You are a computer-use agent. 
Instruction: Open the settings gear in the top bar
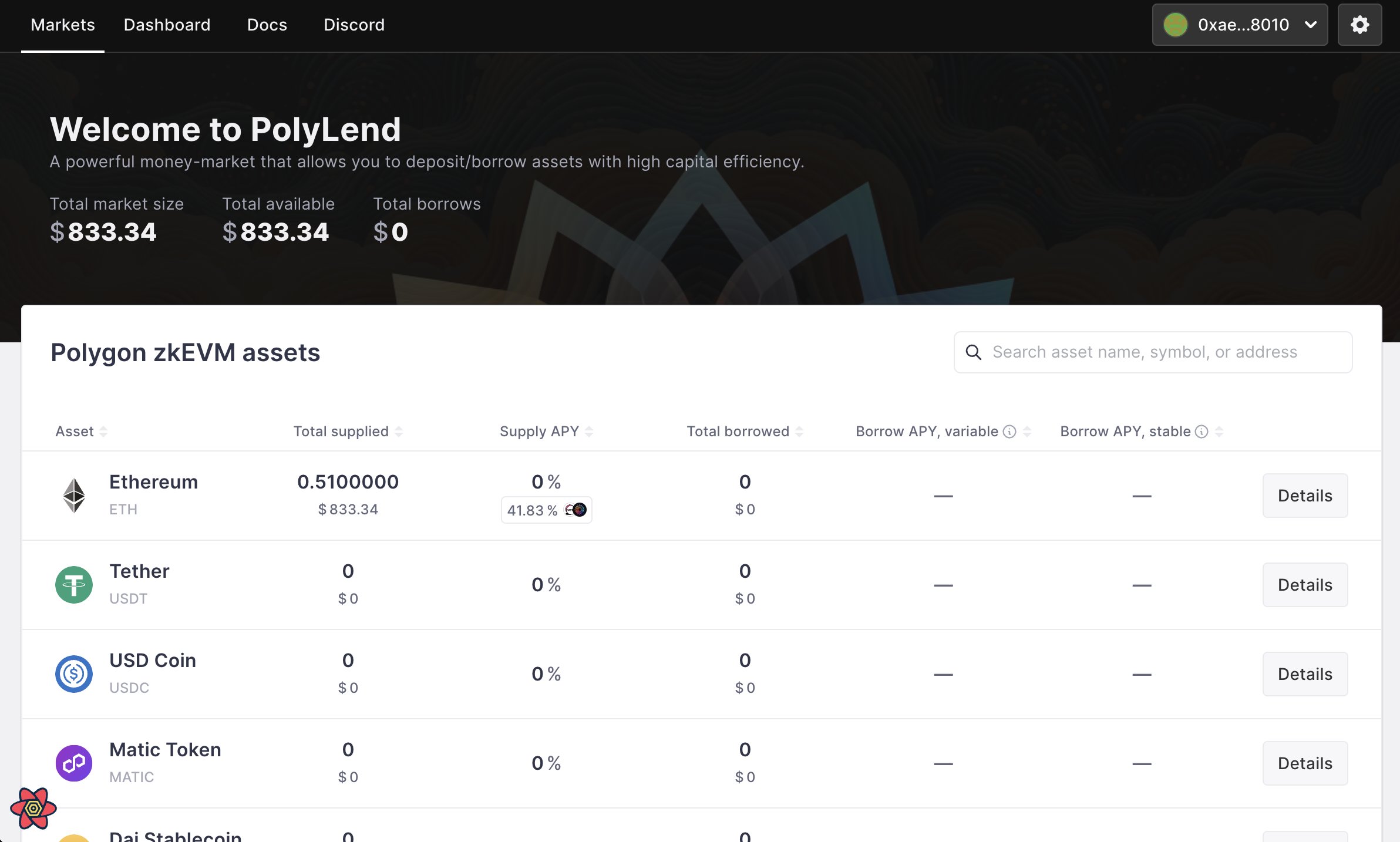point(1359,25)
